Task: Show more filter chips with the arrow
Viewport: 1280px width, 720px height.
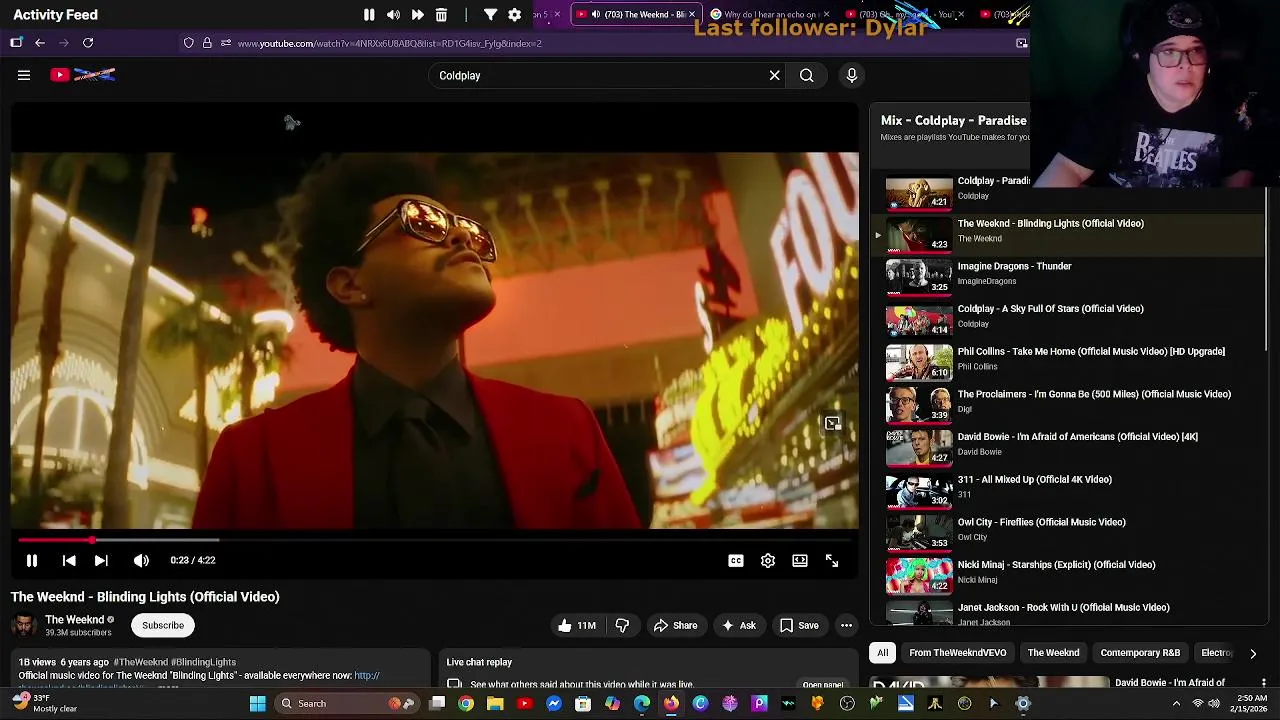Action: 1253,653
